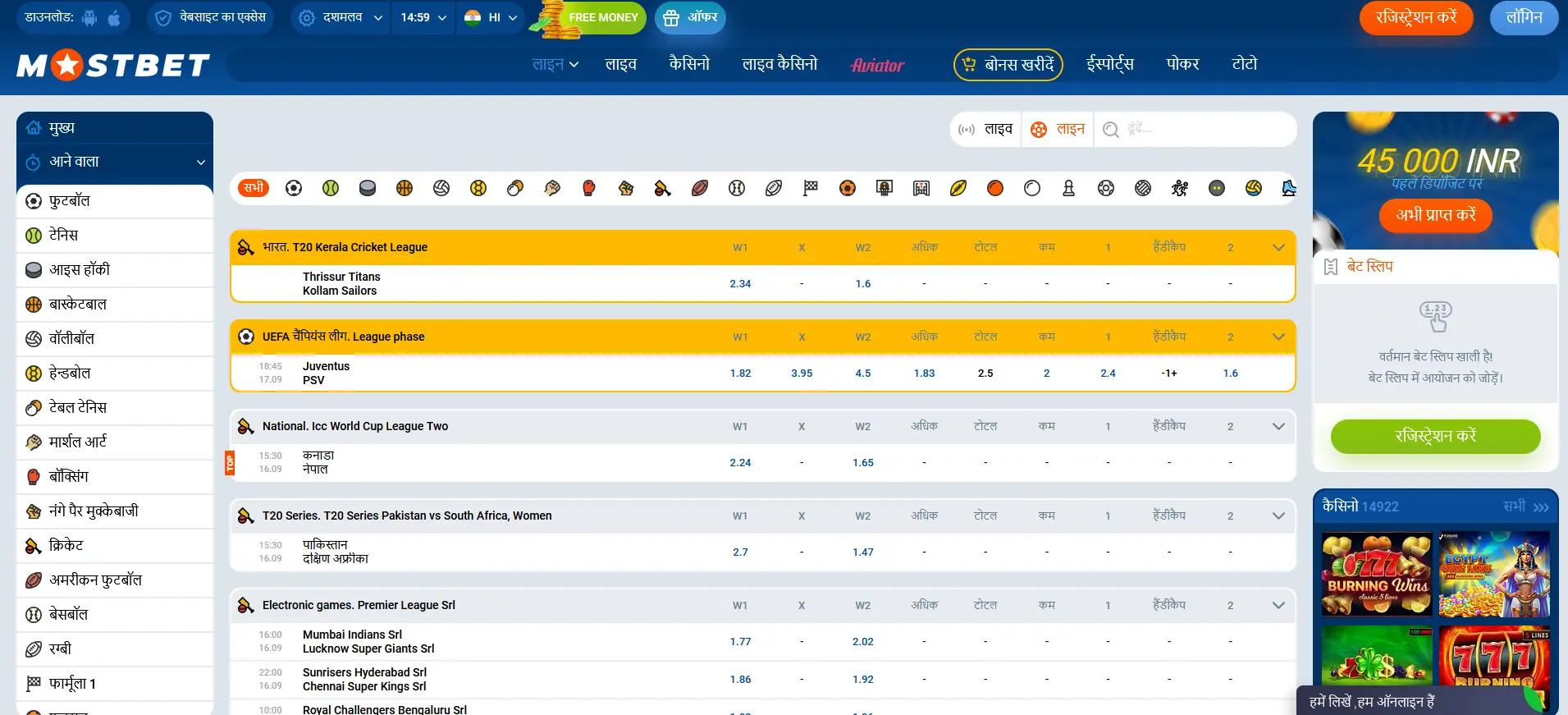Open the बास्केटबाल sidebar item
This screenshot has height=715, width=1568.
pos(115,305)
